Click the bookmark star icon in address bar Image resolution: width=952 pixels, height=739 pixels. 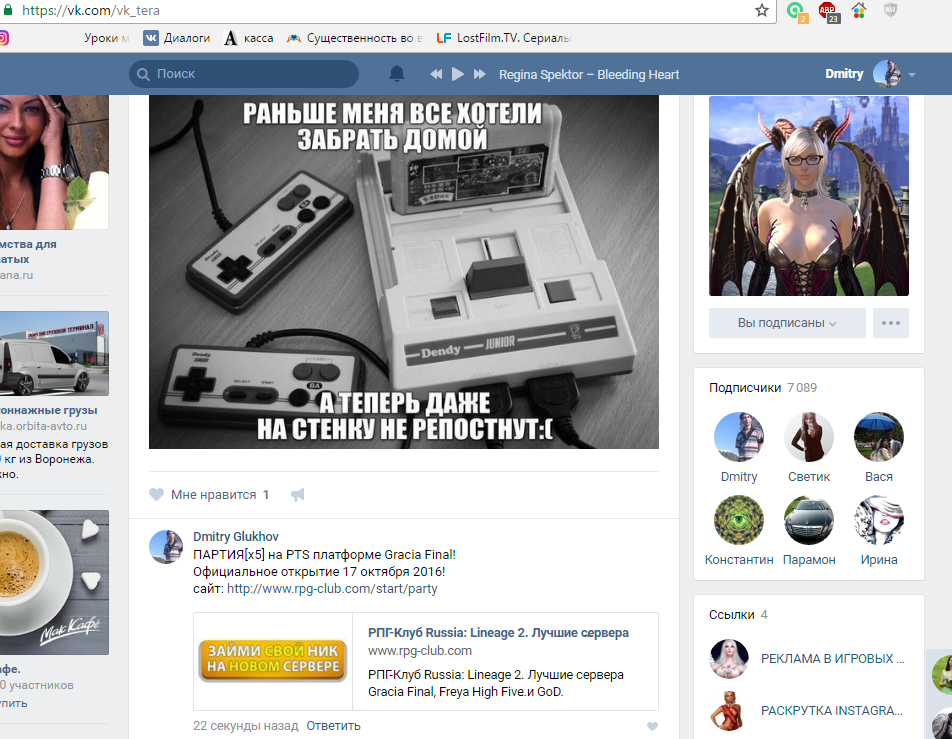[x=761, y=10]
